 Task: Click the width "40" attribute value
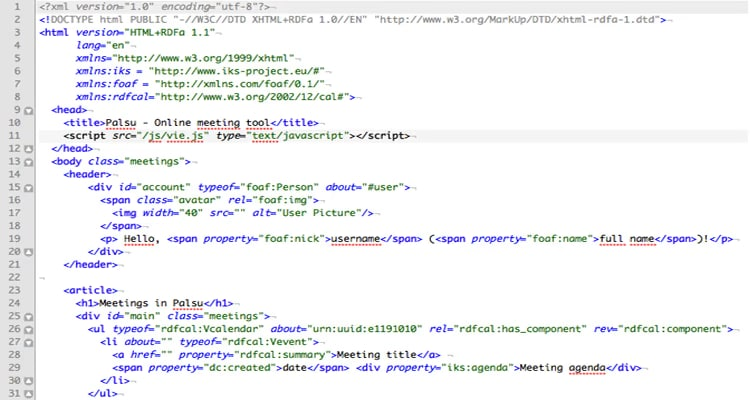(x=191, y=213)
